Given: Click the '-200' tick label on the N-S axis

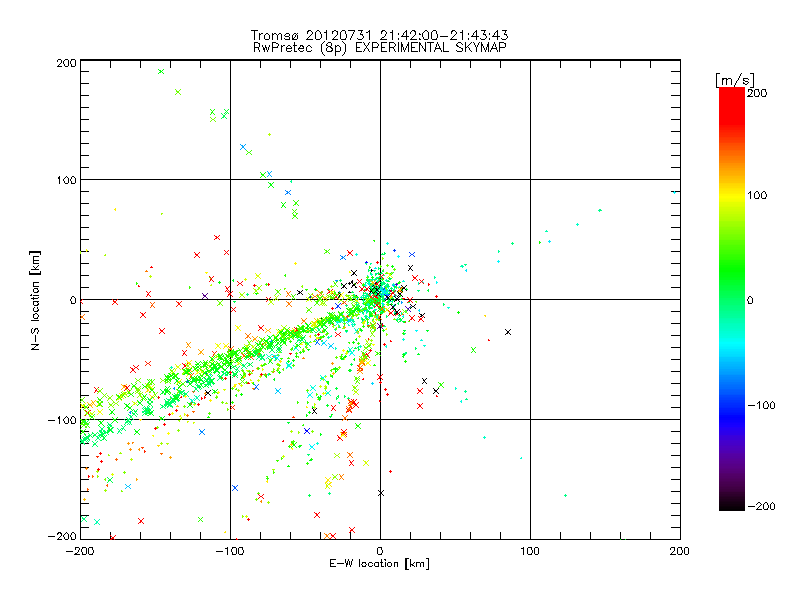Looking at the screenshot, I should pyautogui.click(x=62, y=536).
